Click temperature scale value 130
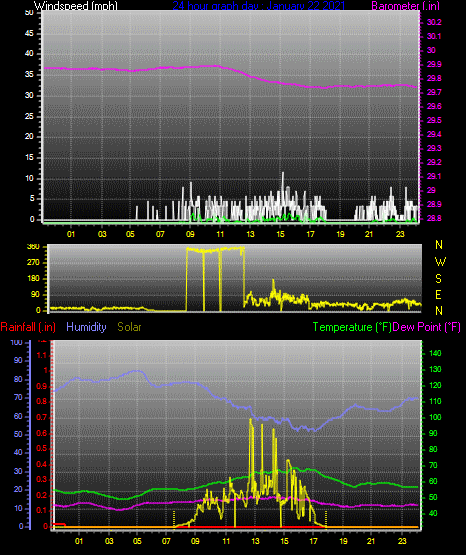Screen dimensions: 466x555 pyautogui.click(x=435, y=370)
